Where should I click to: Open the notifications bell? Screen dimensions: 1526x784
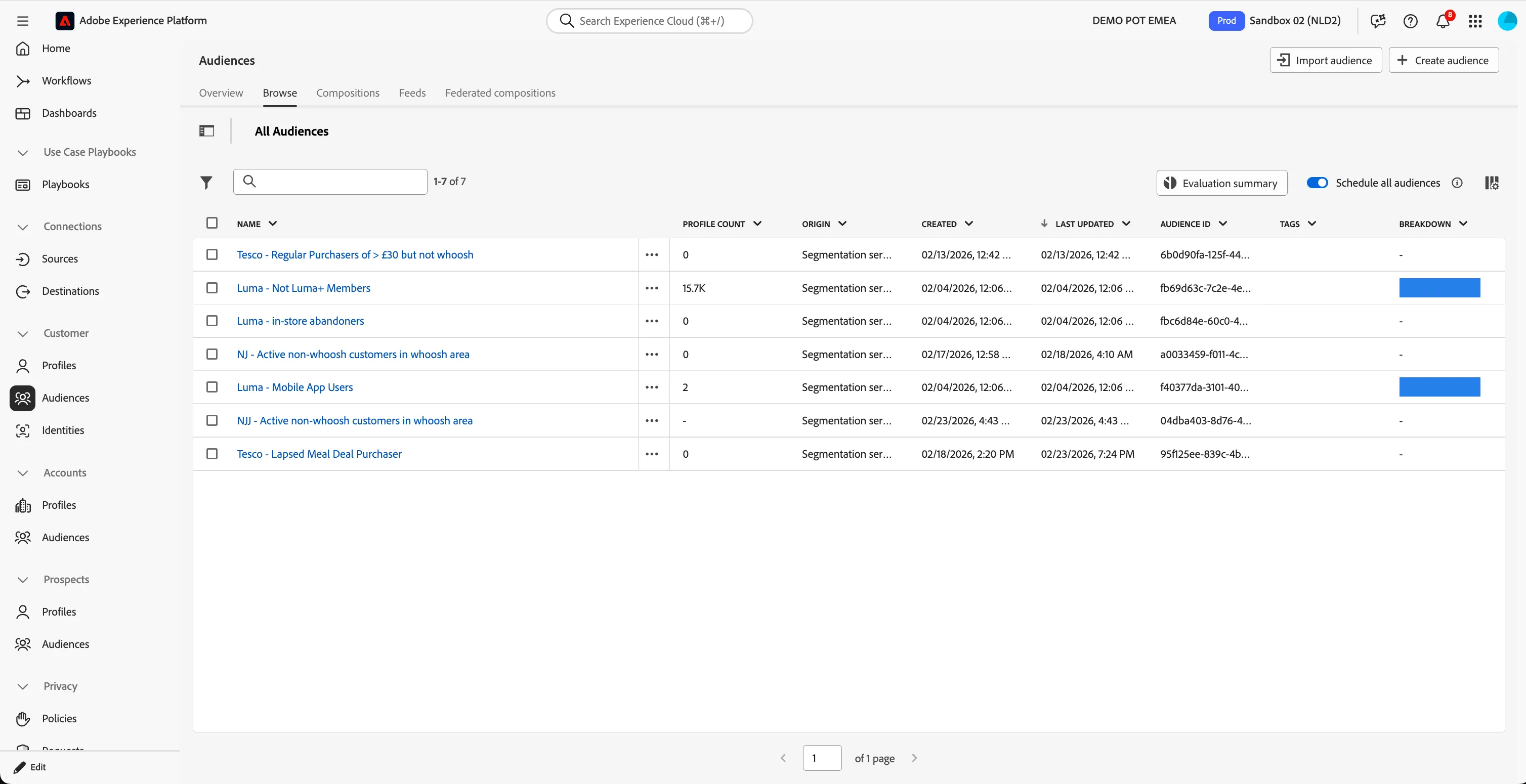[1443, 21]
